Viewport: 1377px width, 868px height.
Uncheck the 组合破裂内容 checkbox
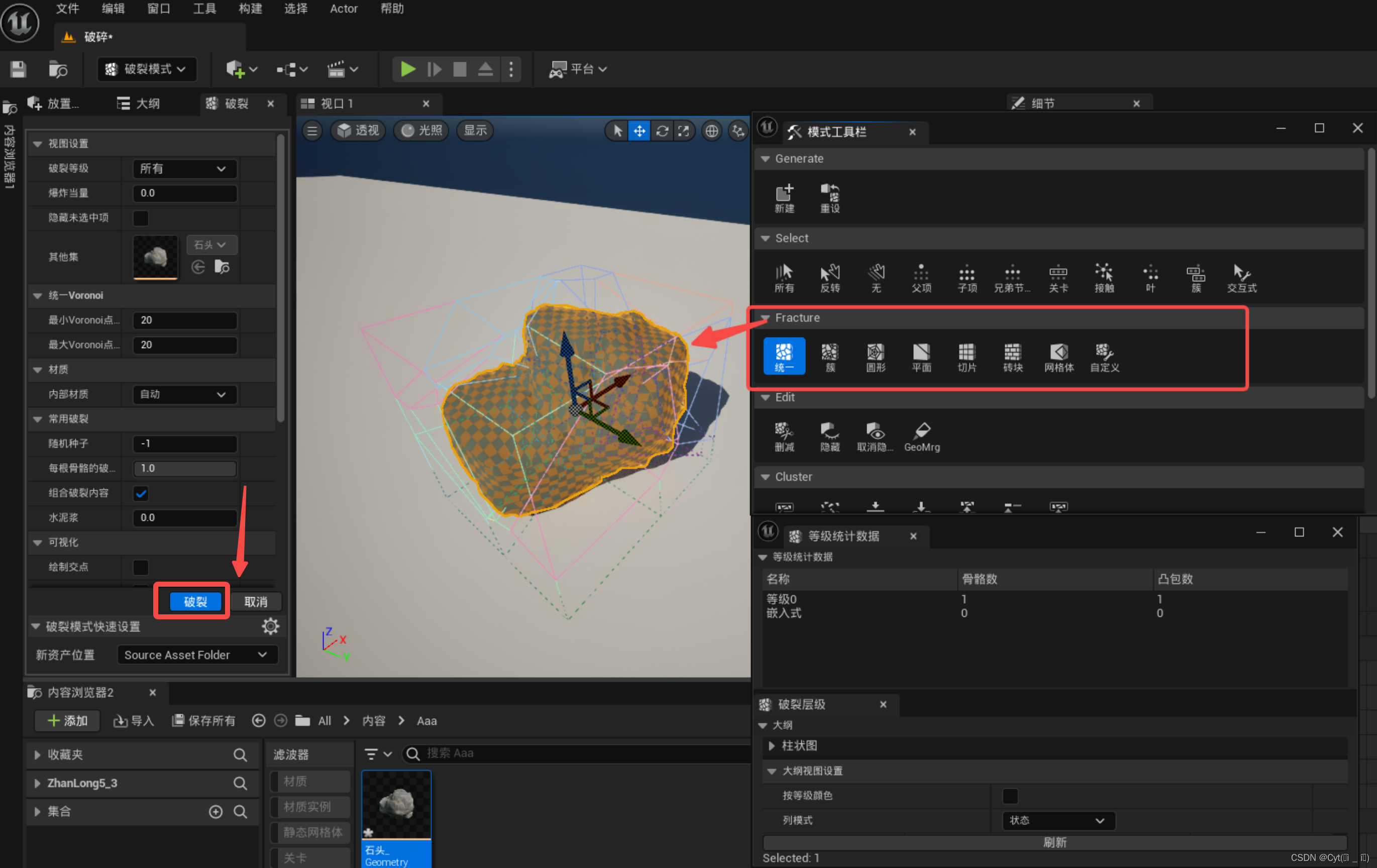click(141, 493)
